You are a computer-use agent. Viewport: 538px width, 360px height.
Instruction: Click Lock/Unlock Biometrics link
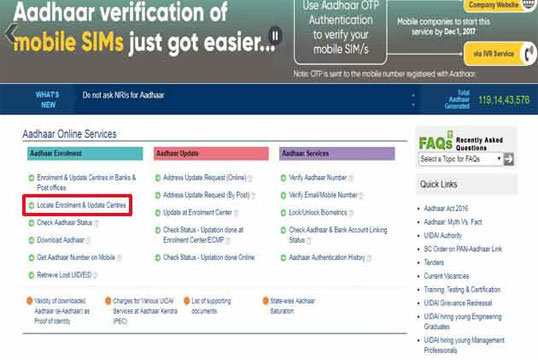[x=318, y=213]
